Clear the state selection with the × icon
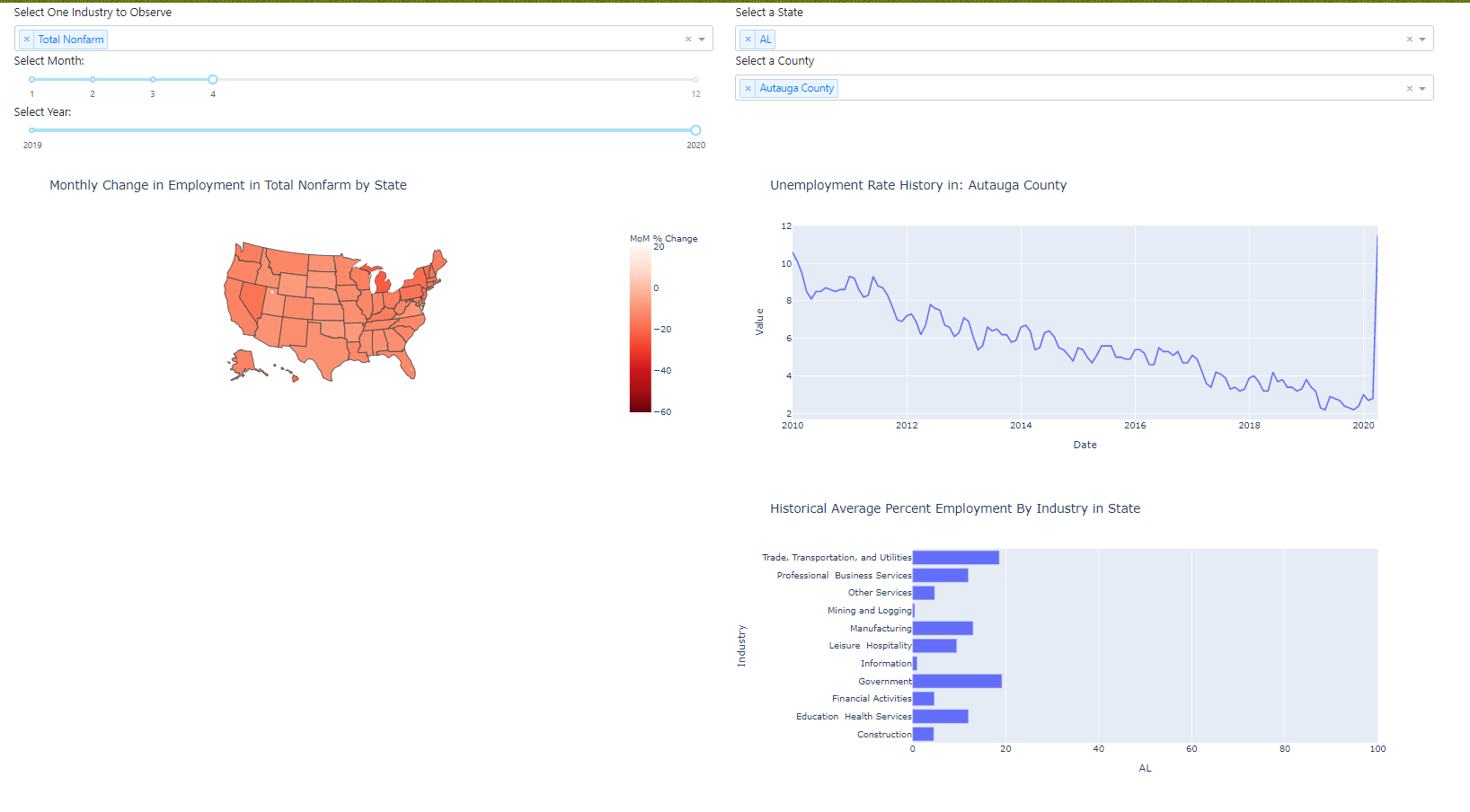Screen dimensions: 1470x812 pos(1409,39)
